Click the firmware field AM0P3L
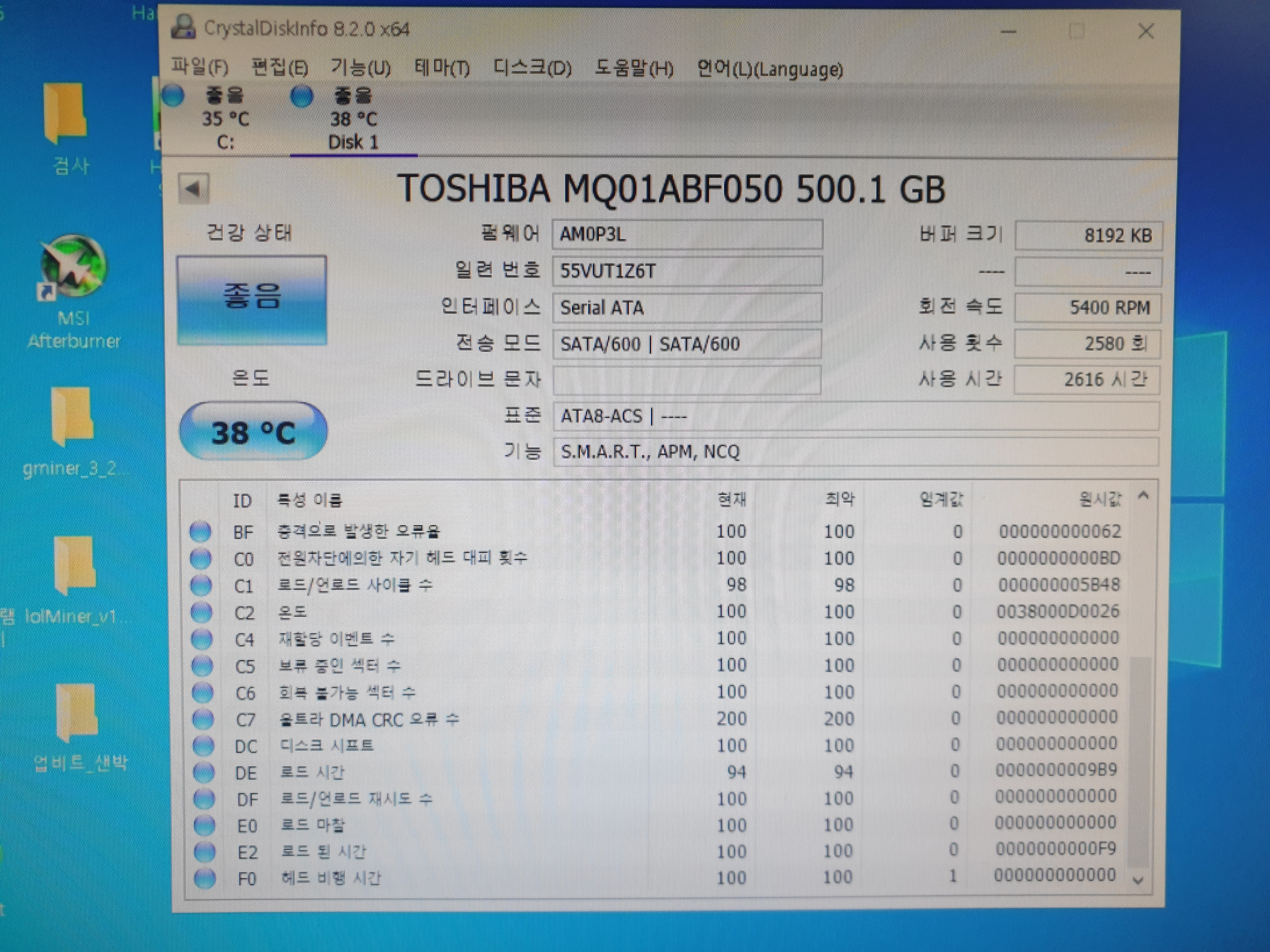The height and width of the screenshot is (952, 1270). tap(687, 235)
